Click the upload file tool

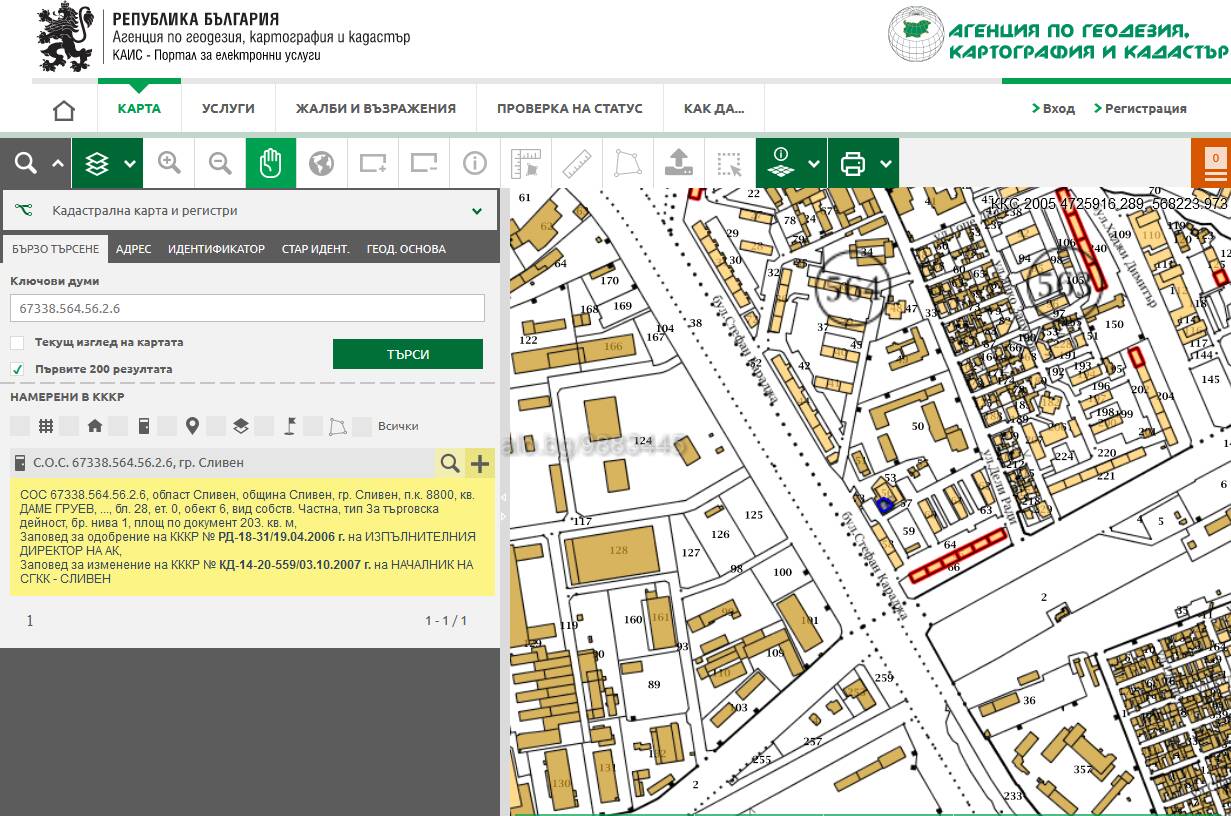click(x=679, y=163)
